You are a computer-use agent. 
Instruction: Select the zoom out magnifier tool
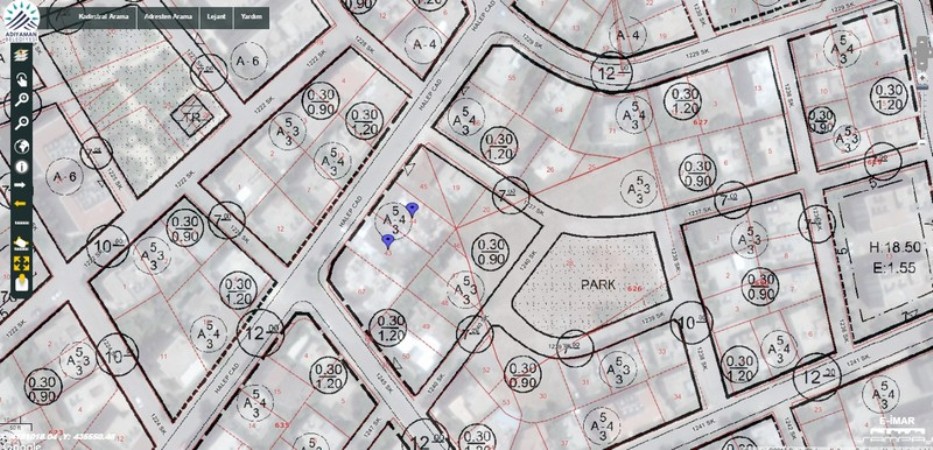pyautogui.click(x=21, y=122)
